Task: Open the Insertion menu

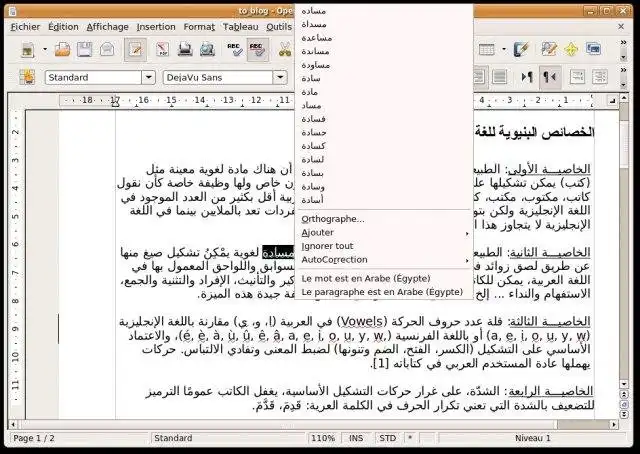Action: (x=156, y=27)
